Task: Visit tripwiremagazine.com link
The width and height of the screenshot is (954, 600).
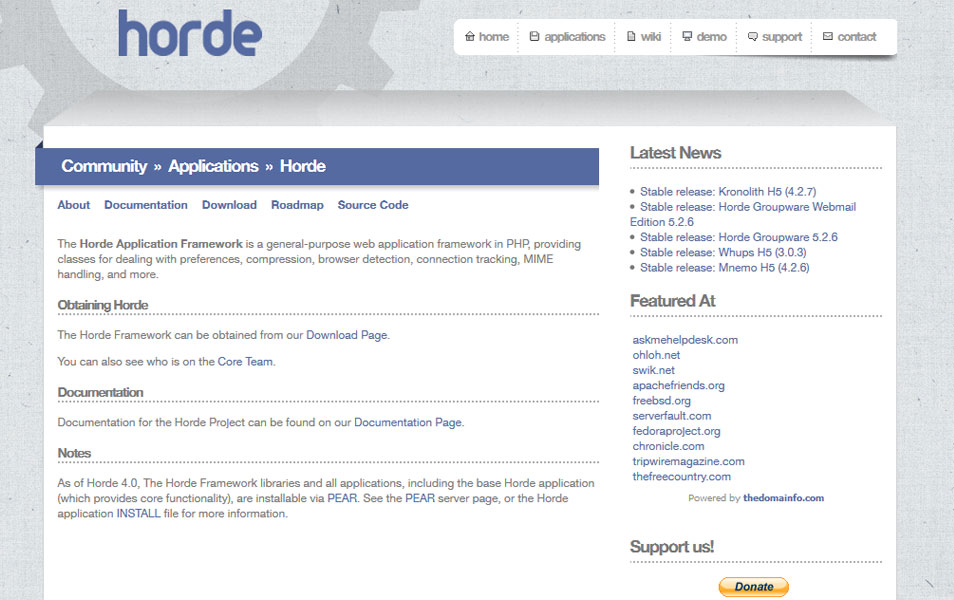Action: 688,462
